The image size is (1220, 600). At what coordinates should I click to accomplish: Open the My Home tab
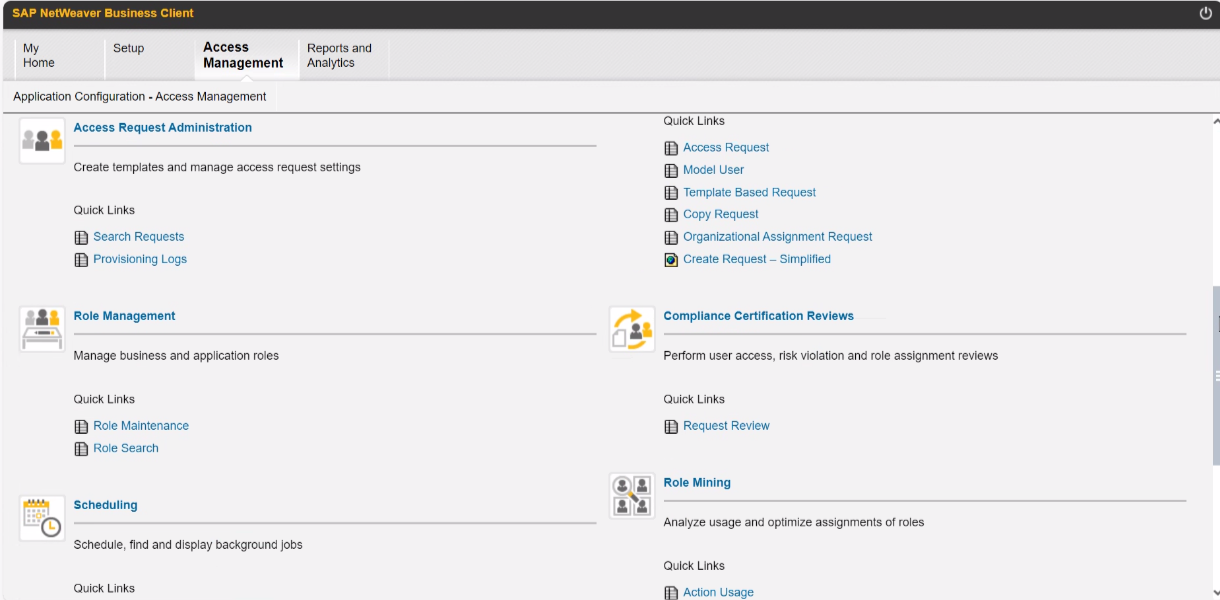coord(39,55)
